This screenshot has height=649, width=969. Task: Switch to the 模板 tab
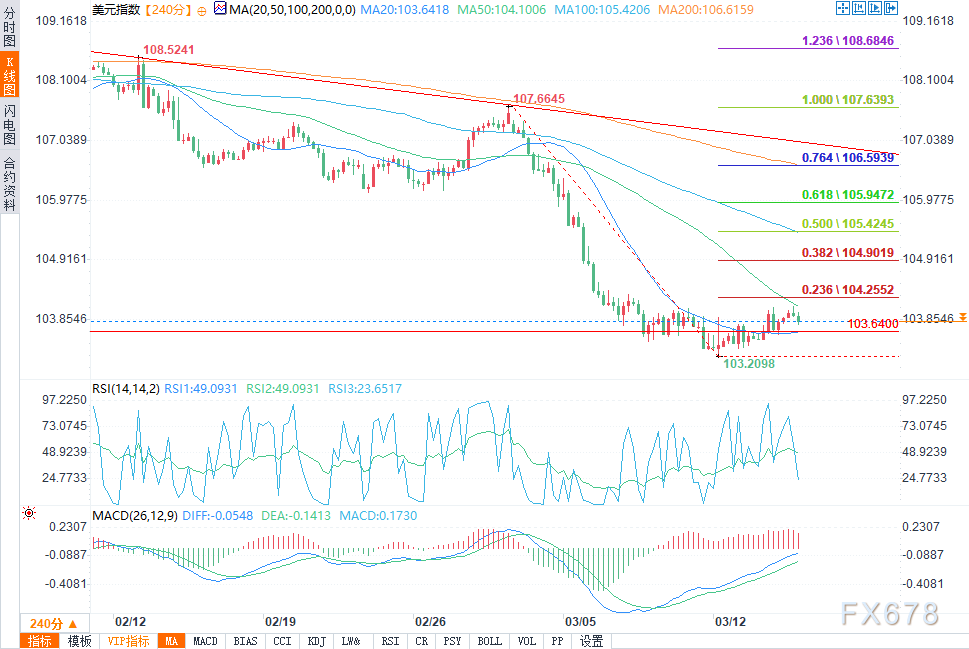(x=79, y=641)
